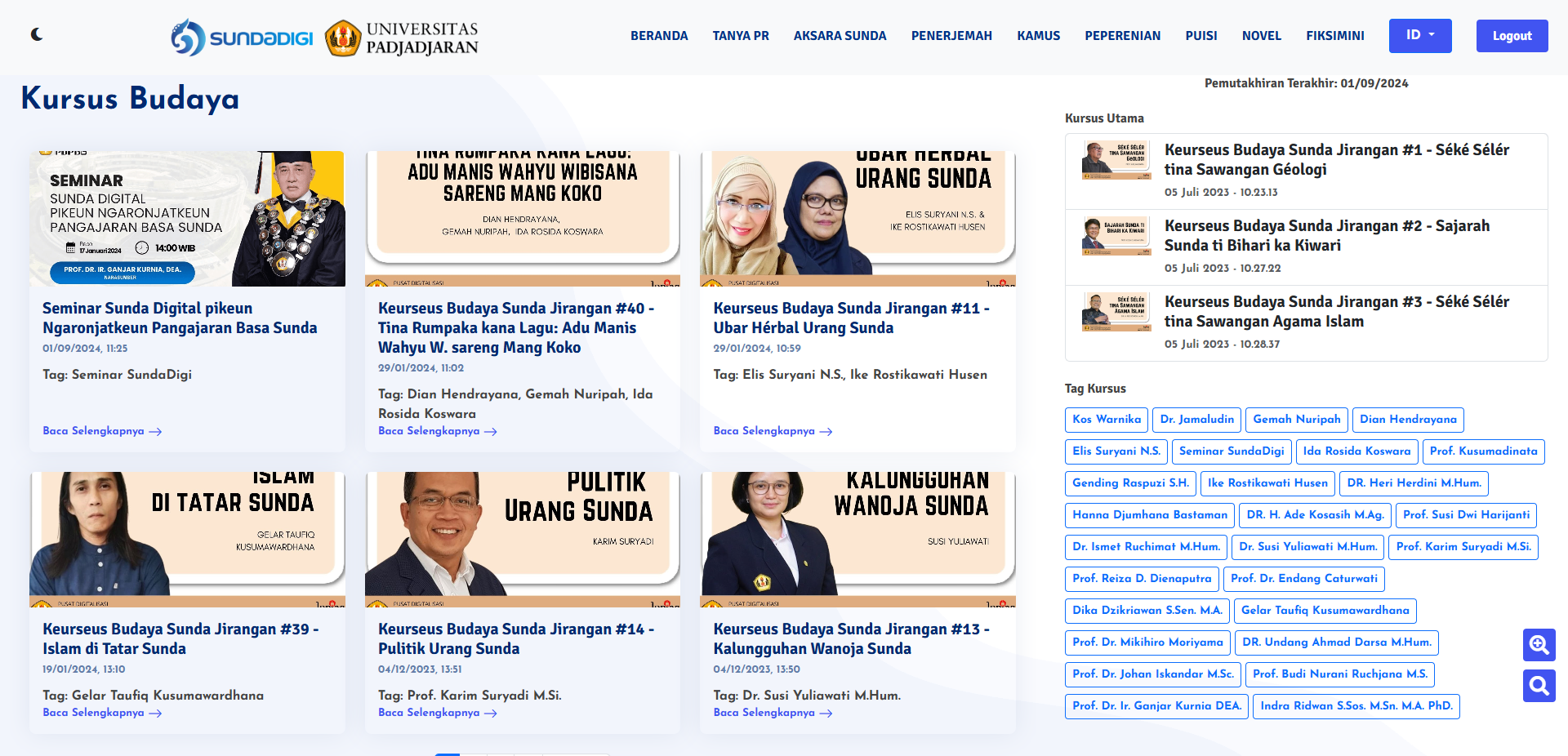Open the PUISI menu
The height and width of the screenshot is (756, 1568).
click(1201, 36)
